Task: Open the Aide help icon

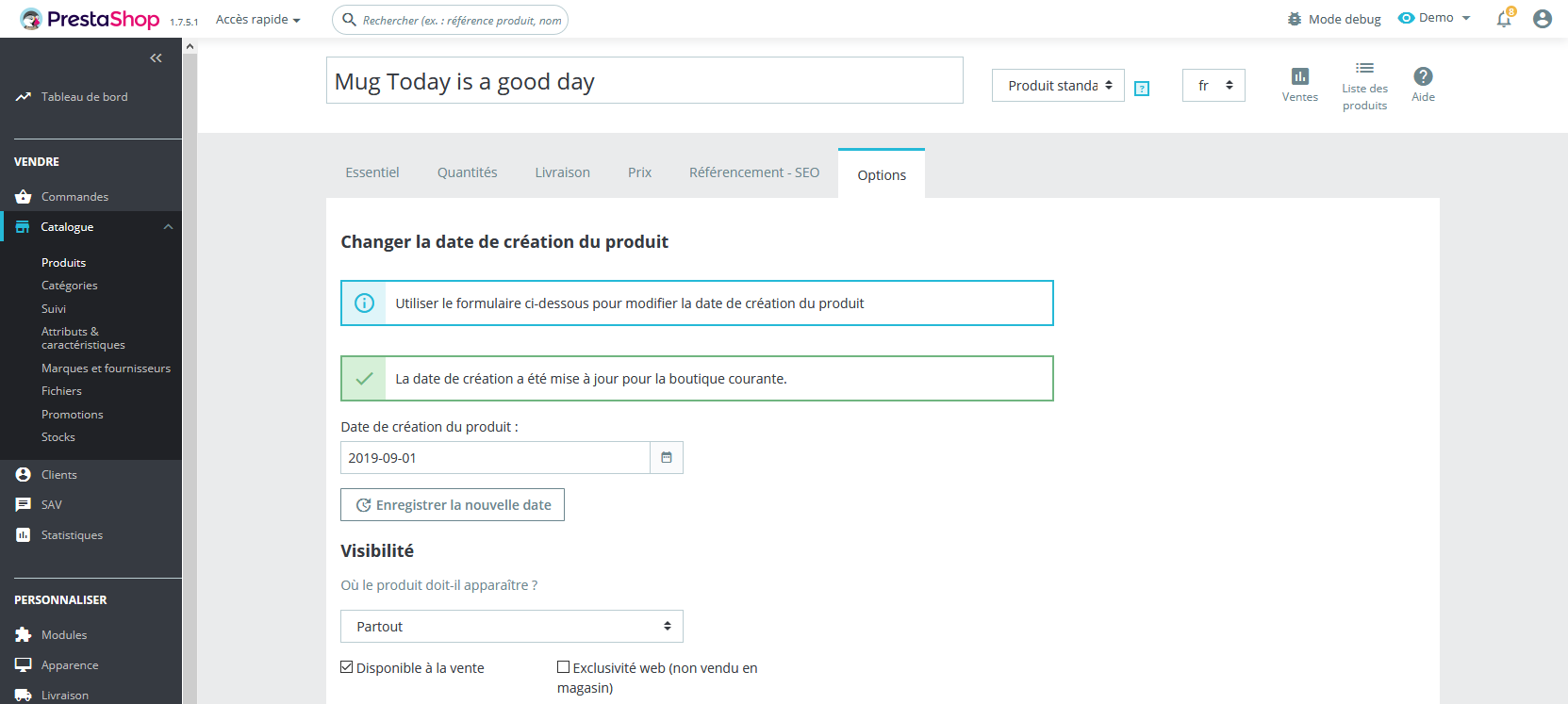Action: click(x=1423, y=84)
